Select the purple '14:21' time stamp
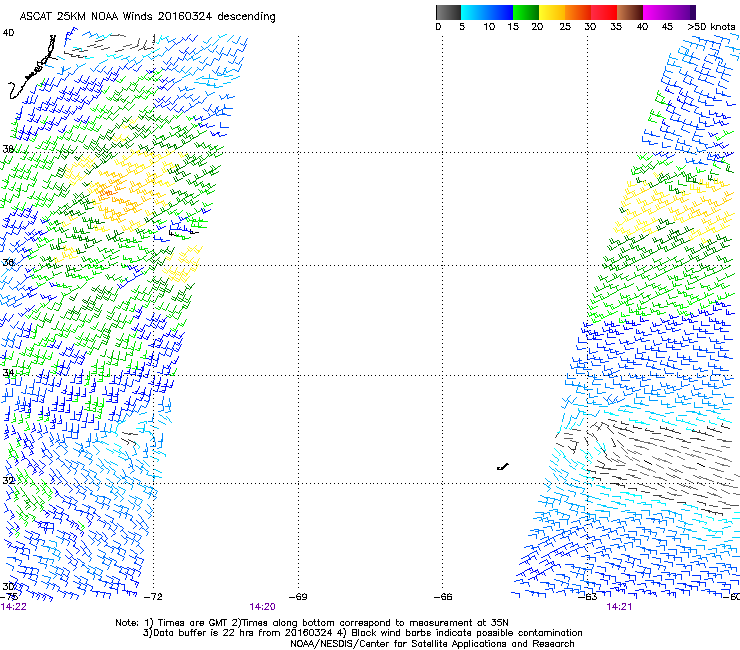740x650 pixels. (x=619, y=607)
